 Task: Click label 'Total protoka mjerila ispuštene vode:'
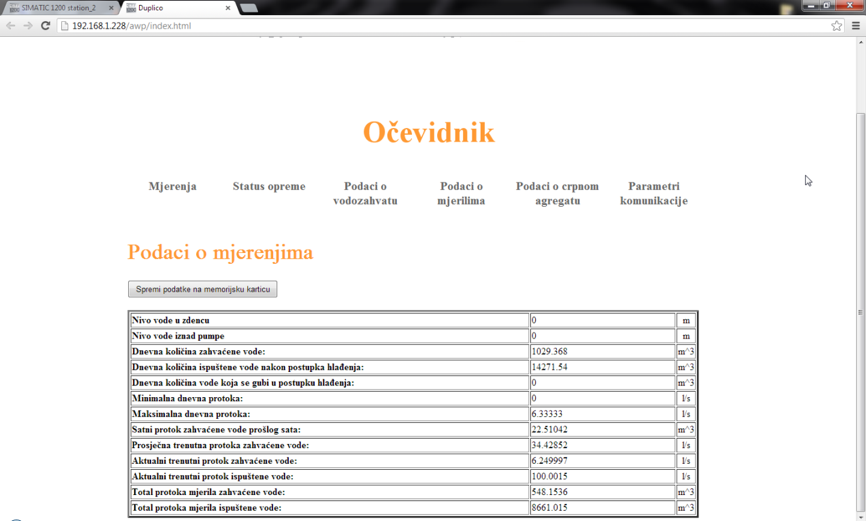(207, 507)
